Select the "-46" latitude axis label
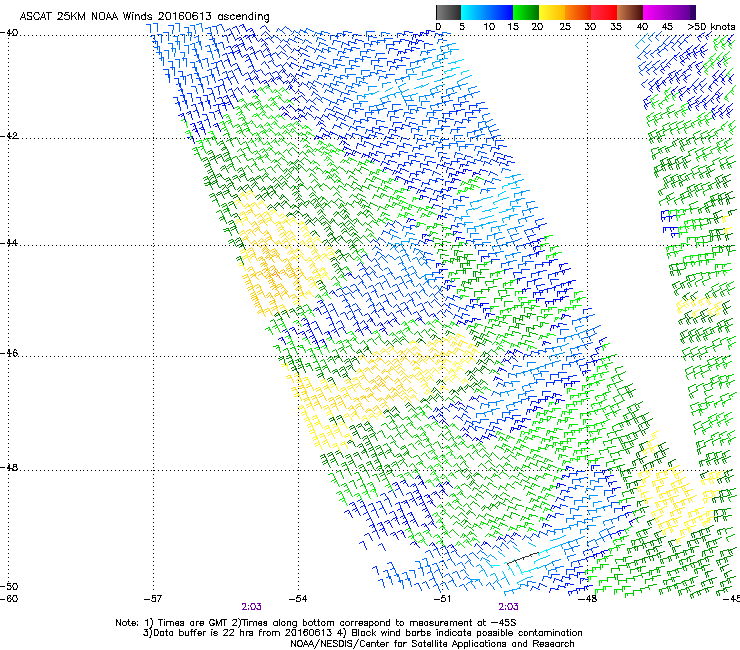 coord(9,354)
